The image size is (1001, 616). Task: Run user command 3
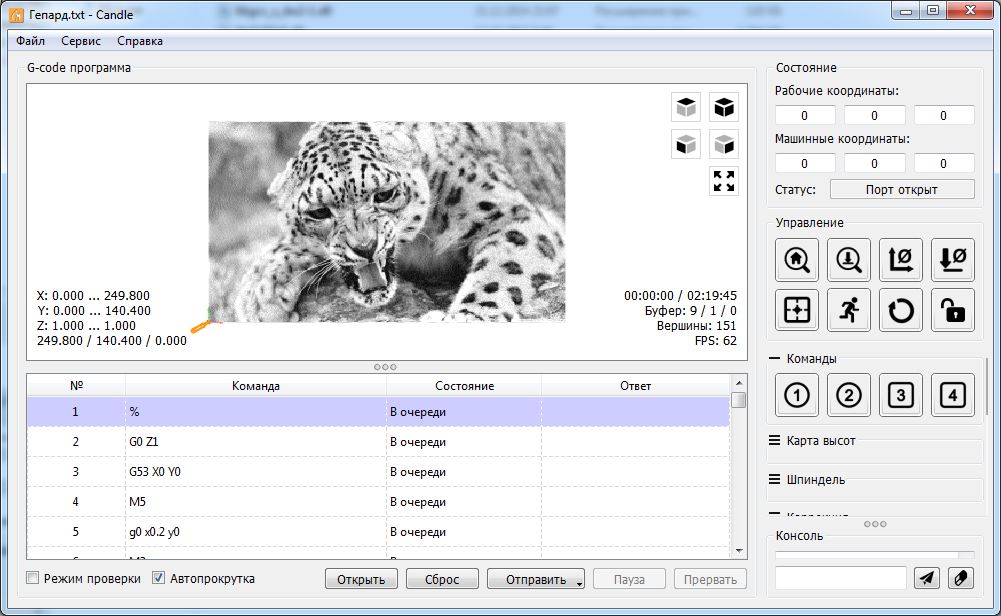tap(901, 395)
